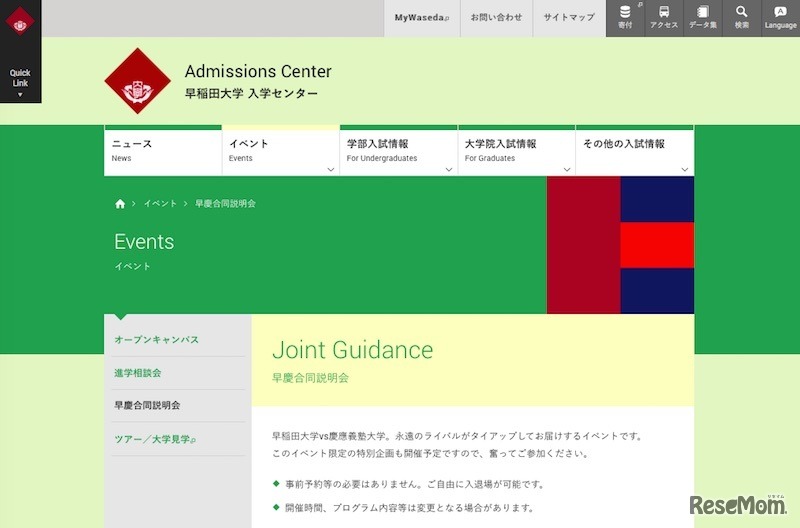Click the Admissions Center title text
The width and height of the screenshot is (800, 528).
tap(258, 71)
